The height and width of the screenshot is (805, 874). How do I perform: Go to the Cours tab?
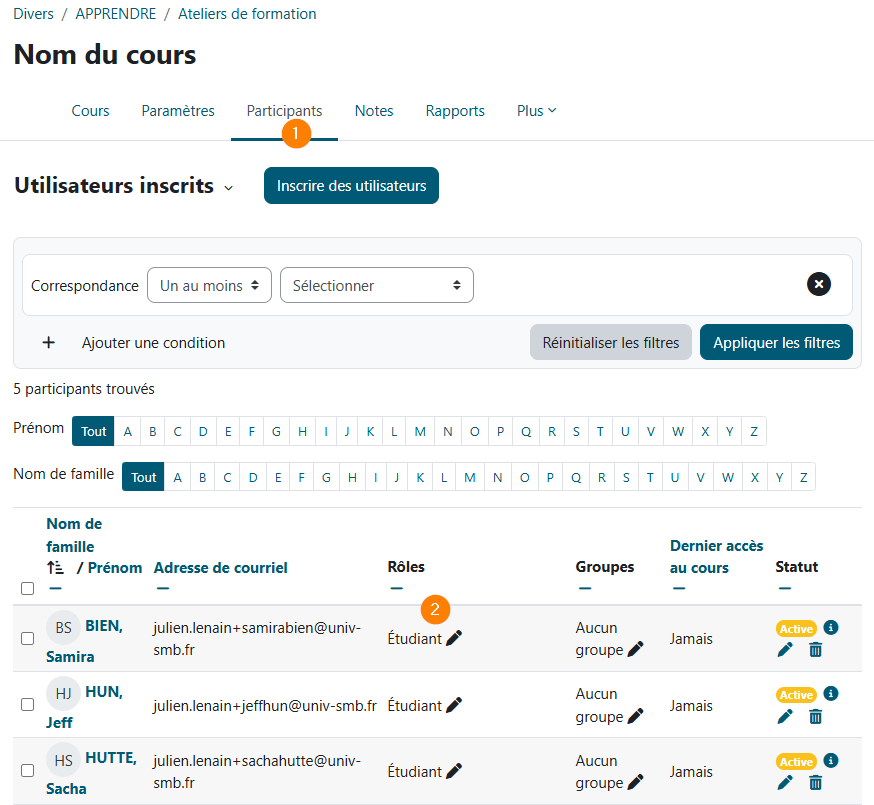point(90,110)
